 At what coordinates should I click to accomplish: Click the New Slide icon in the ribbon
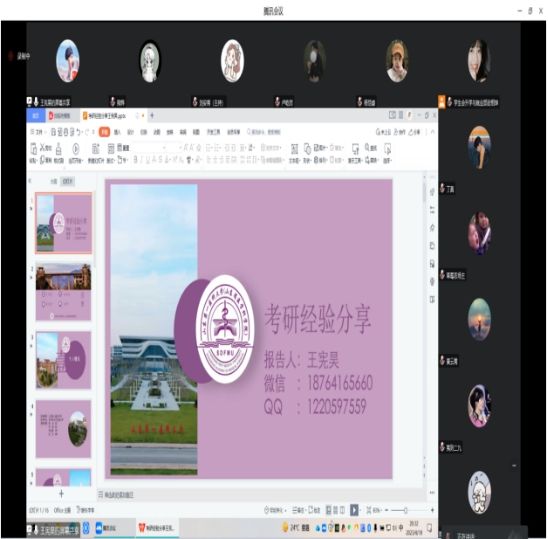[95, 149]
